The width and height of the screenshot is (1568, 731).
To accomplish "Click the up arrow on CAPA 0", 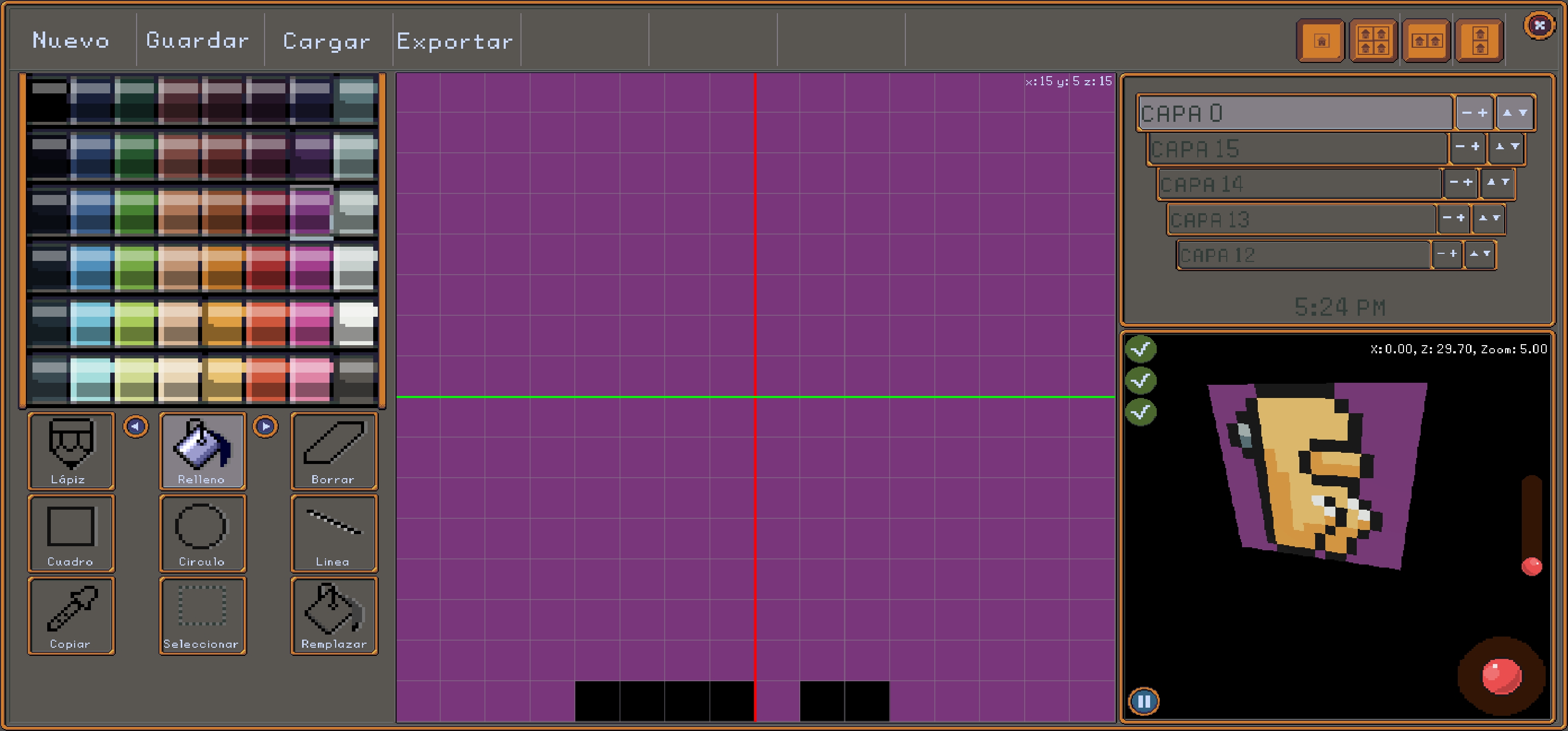I will [1507, 113].
